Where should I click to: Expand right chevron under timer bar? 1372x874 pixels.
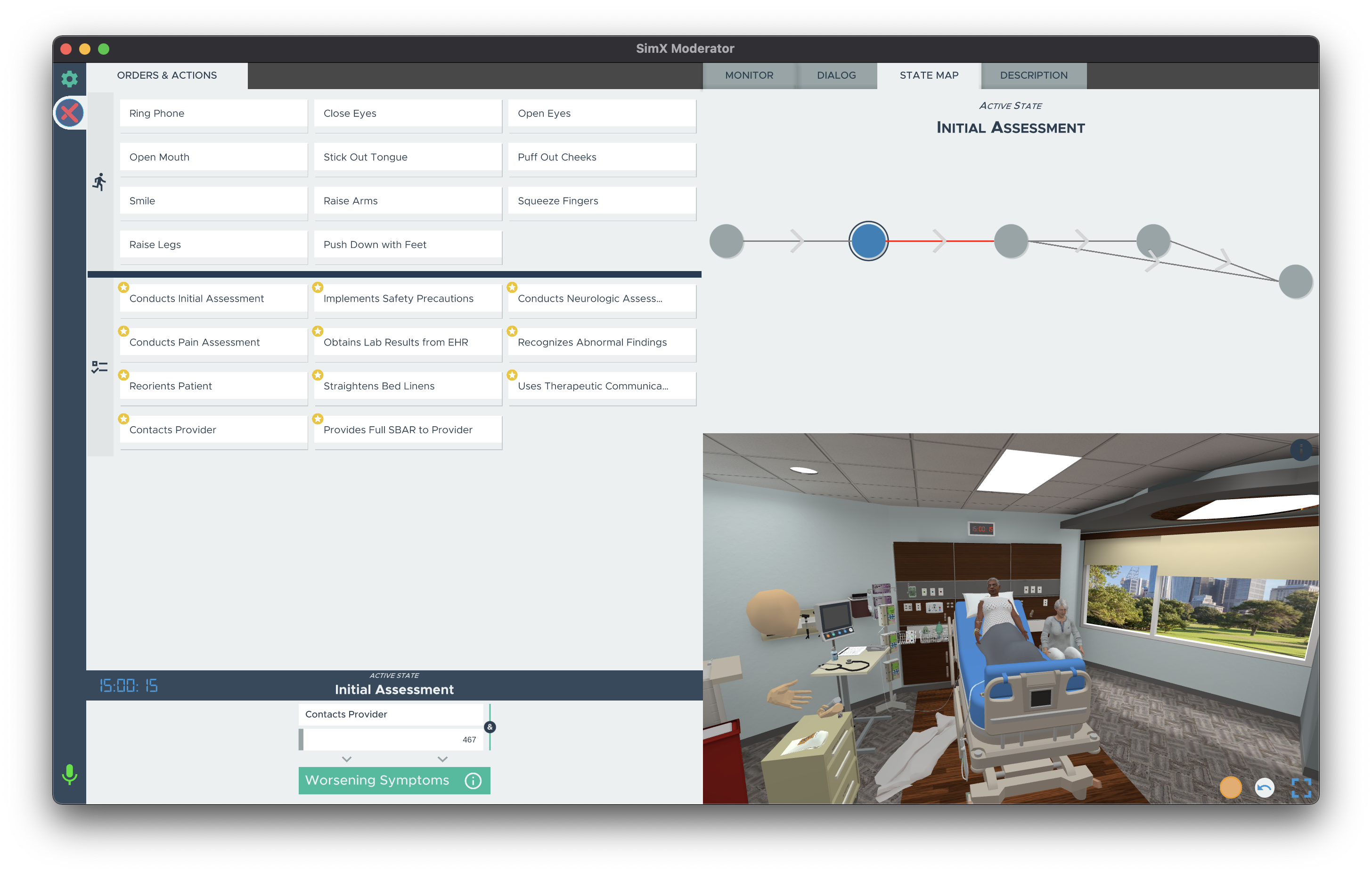click(442, 759)
